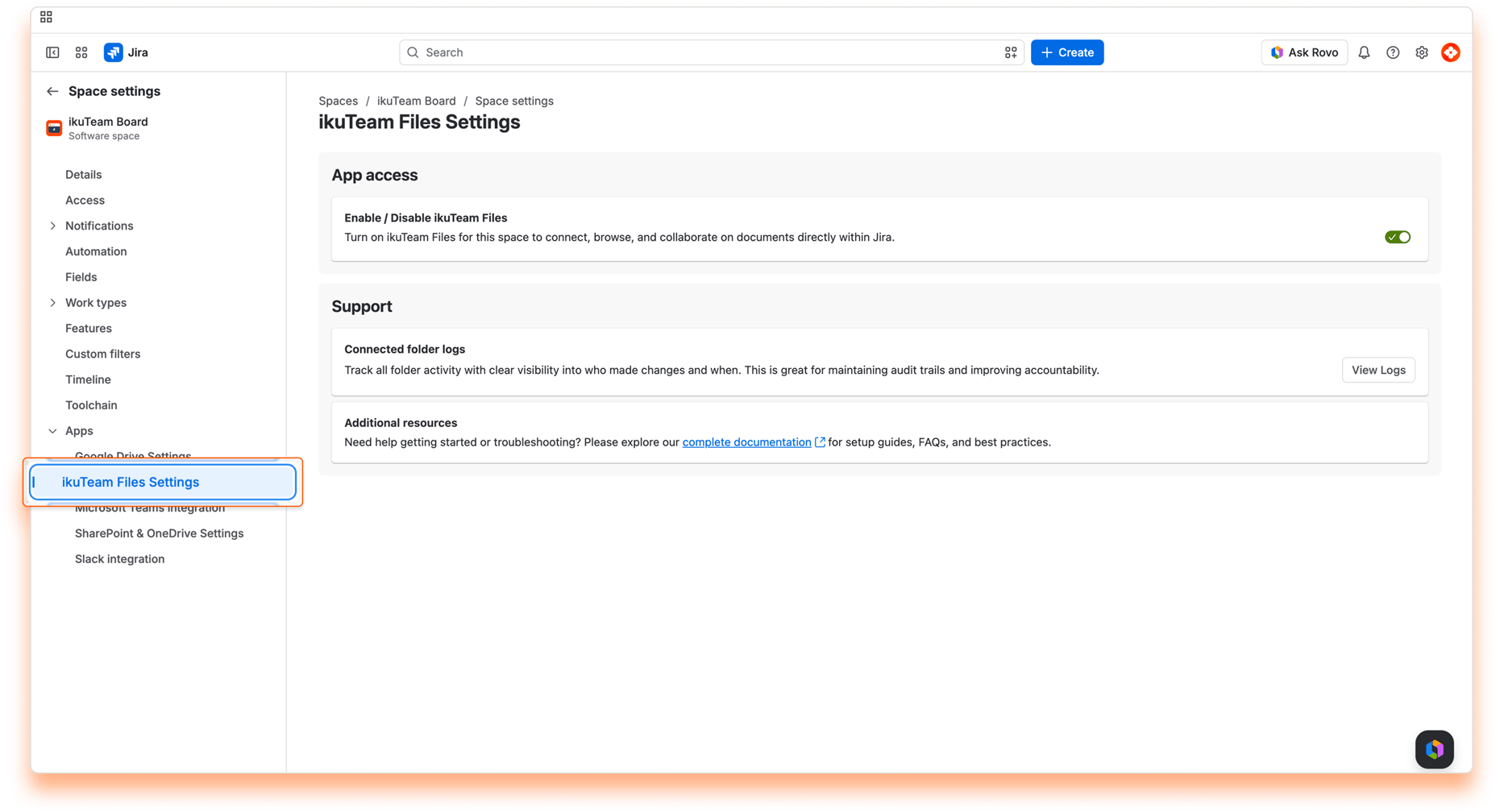Open the Rovo chat floating button
The image size is (1496, 812).
pos(1435,749)
